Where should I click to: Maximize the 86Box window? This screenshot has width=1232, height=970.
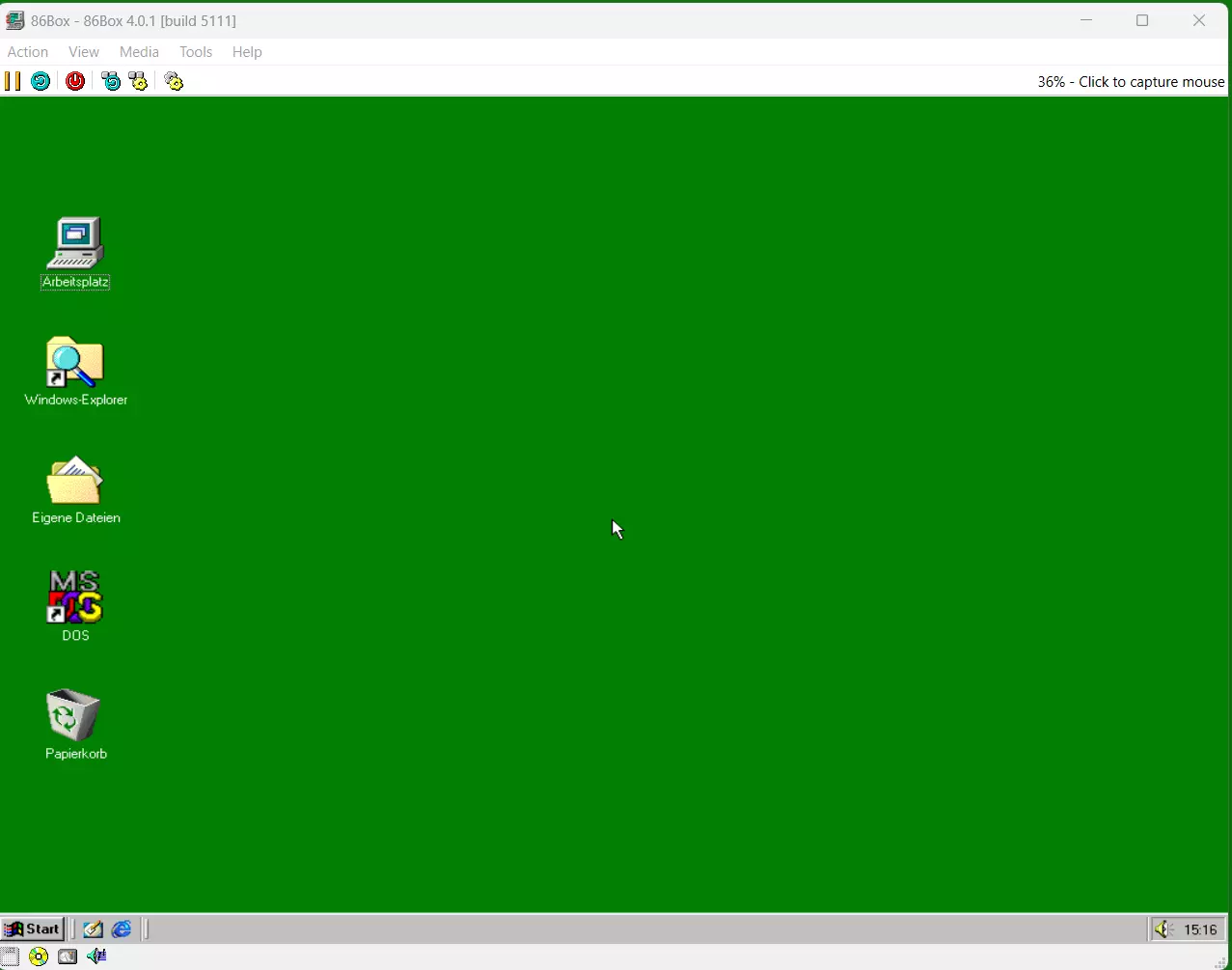click(x=1142, y=20)
